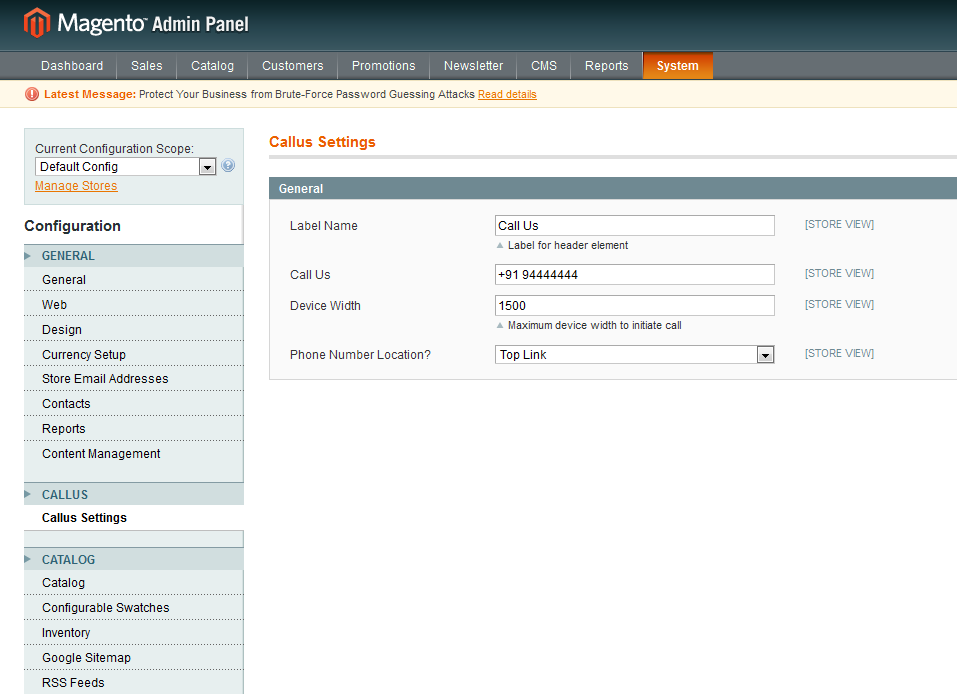The height and width of the screenshot is (694, 957).
Task: Focus the Call Us phone number field
Action: pyautogui.click(x=634, y=275)
